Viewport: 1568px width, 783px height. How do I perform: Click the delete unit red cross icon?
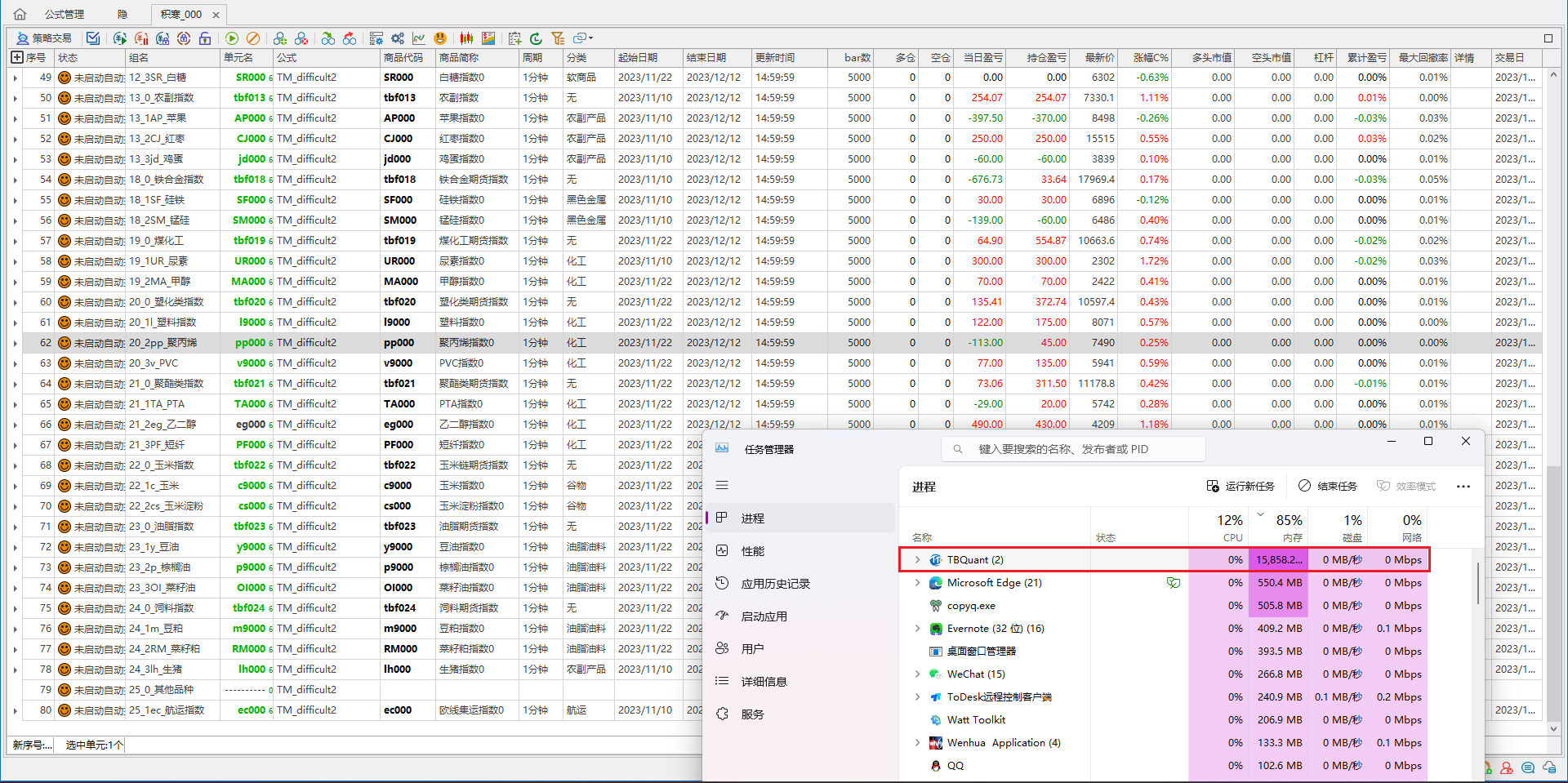[x=301, y=38]
